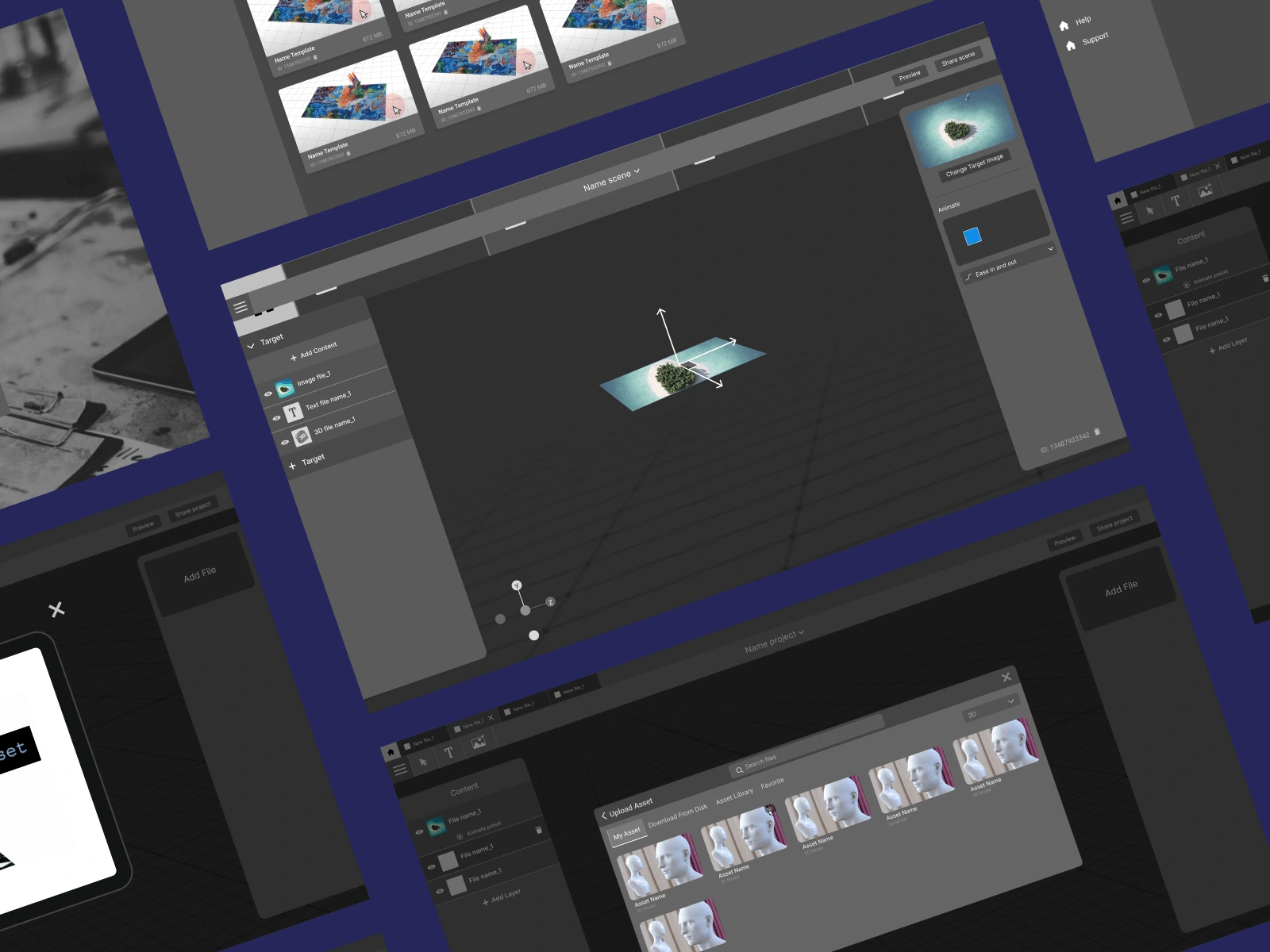This screenshot has height=952, width=1270.
Task: Click the Share scene button
Action: click(958, 59)
